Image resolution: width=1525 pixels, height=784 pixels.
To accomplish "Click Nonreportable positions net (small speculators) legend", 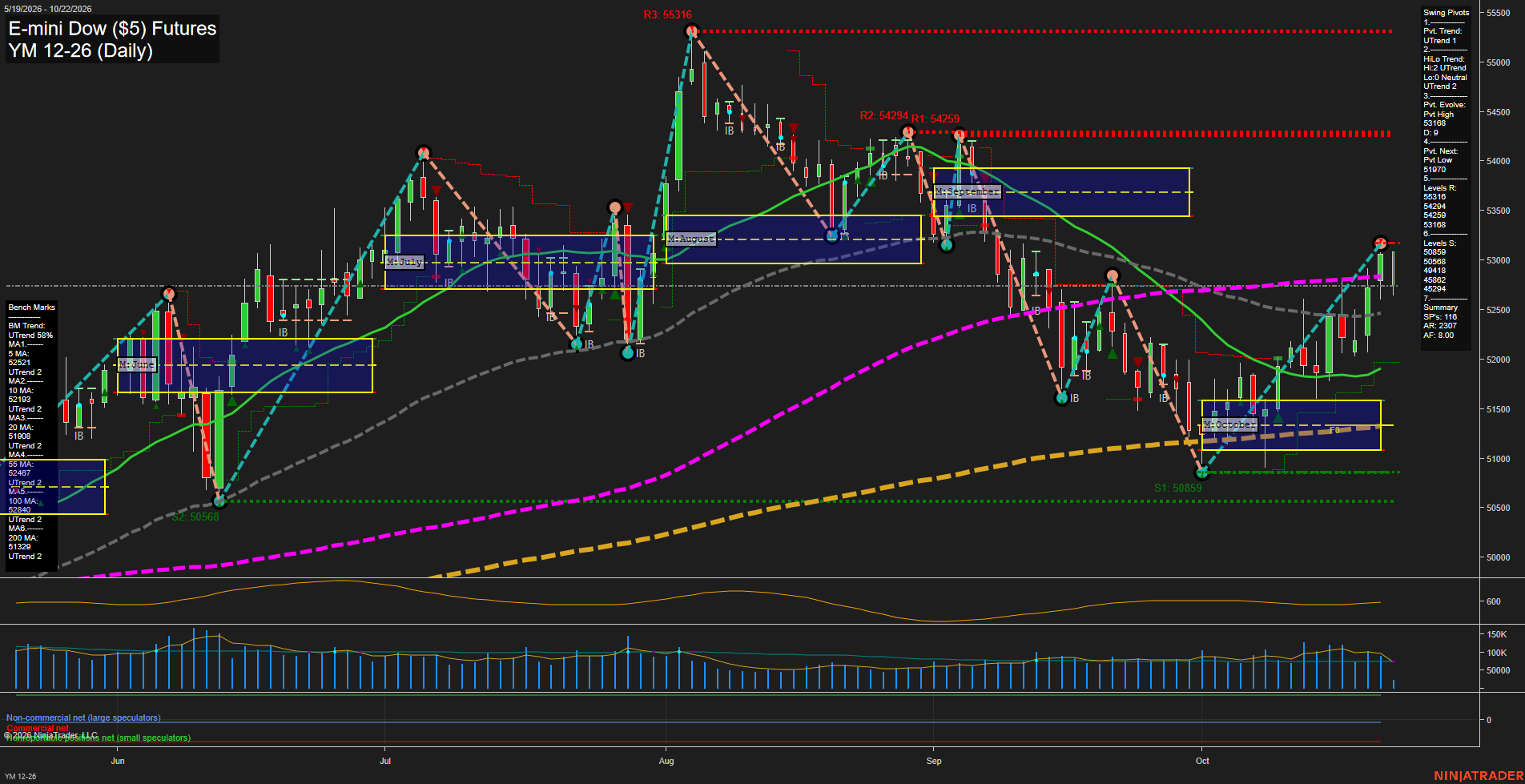I will 99,738.
